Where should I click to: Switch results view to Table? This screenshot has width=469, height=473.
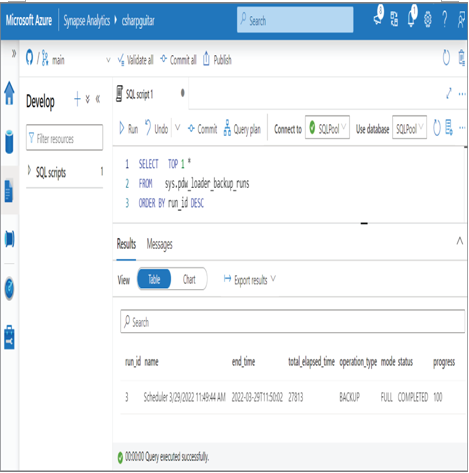point(154,279)
